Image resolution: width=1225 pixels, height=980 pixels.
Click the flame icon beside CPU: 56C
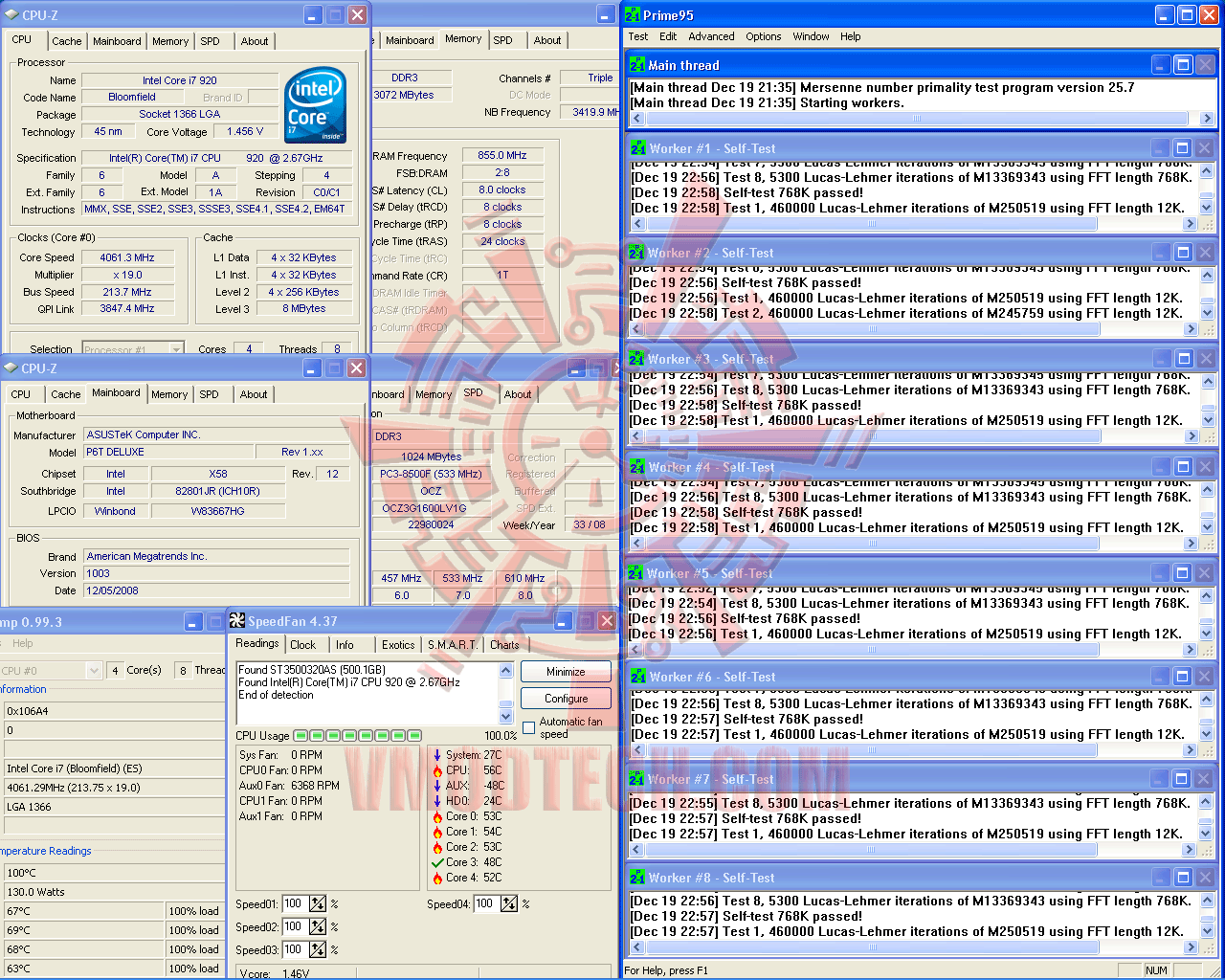[x=437, y=770]
